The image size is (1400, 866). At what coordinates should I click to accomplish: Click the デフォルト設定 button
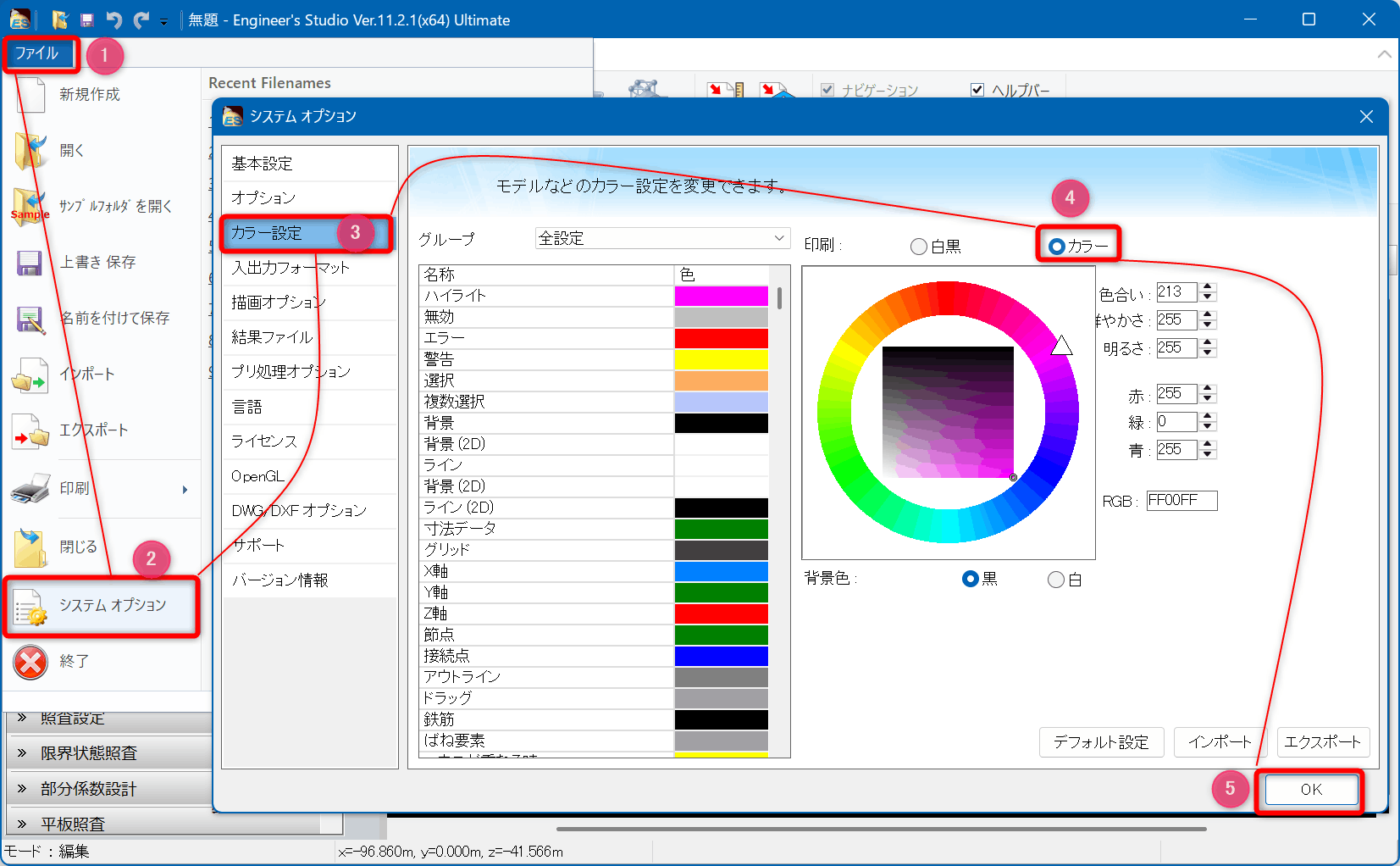1101,742
